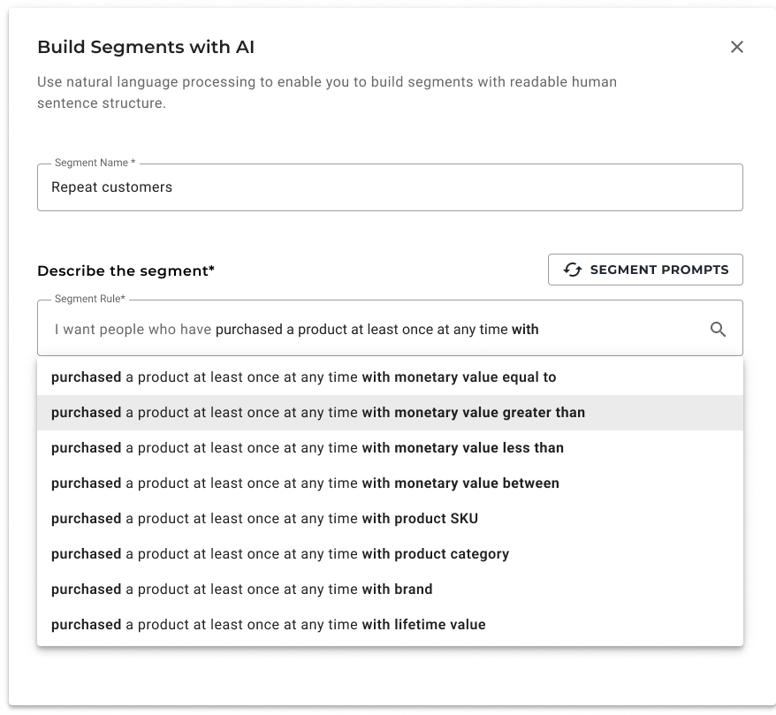
Task: Open the SEGMENT PROMPTS button
Action: coord(645,270)
